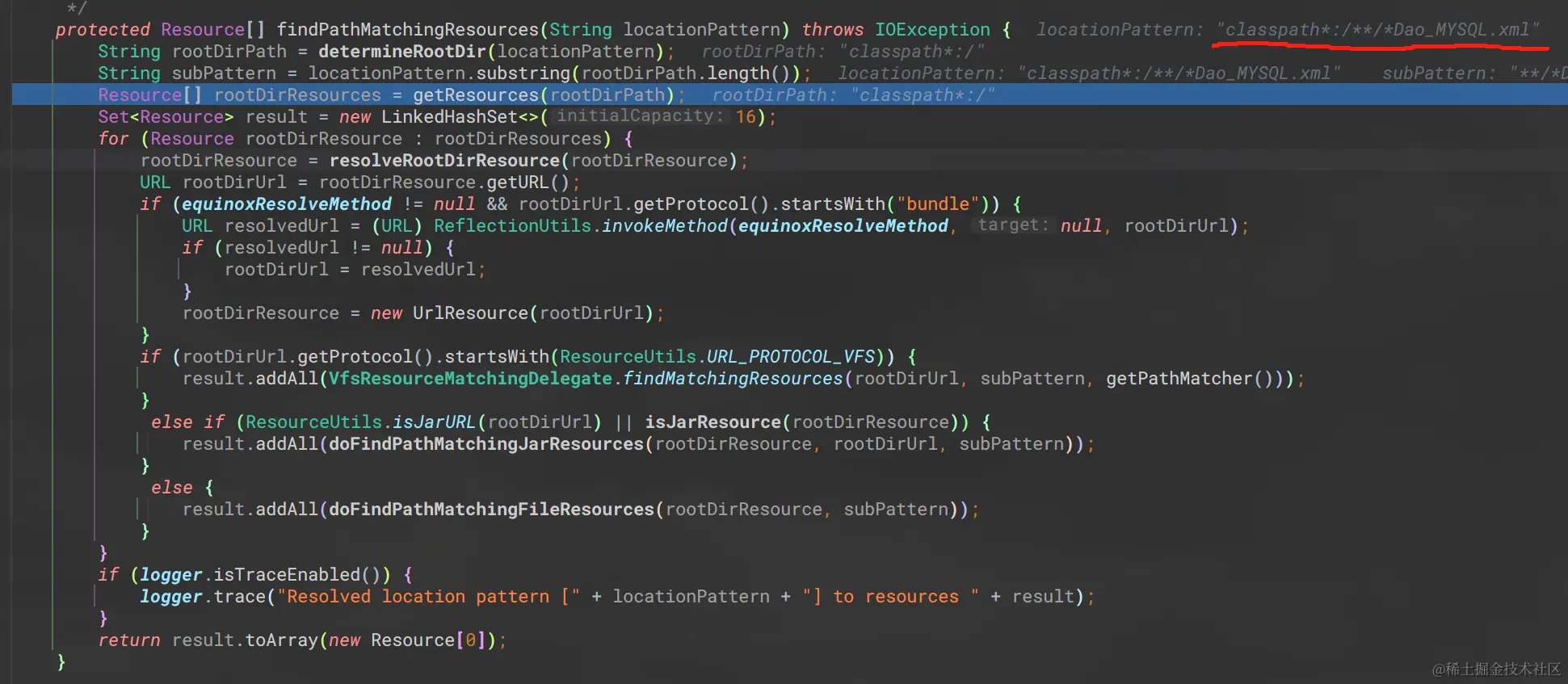1568x684 pixels.
Task: Click the resolveRootDirResource method call
Action: coord(444,161)
